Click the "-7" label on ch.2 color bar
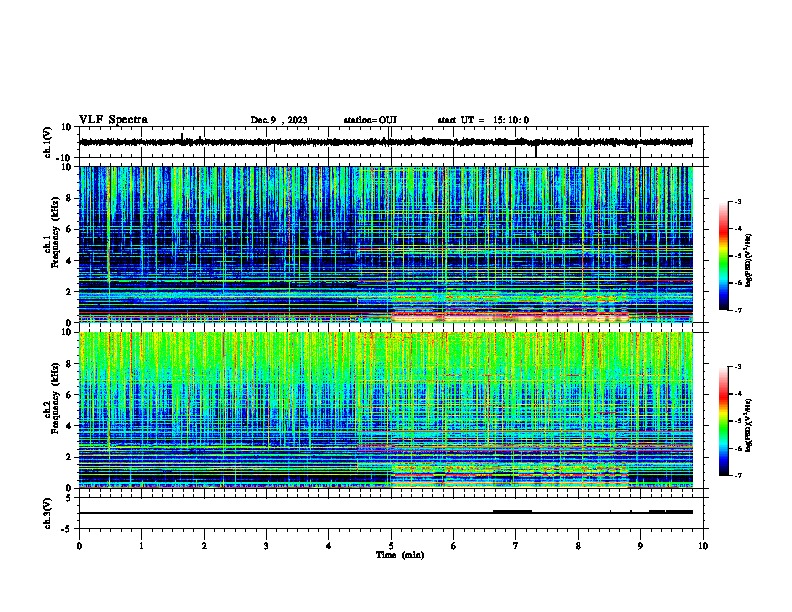Image resolution: width=792 pixels, height=612 pixels. click(737, 475)
